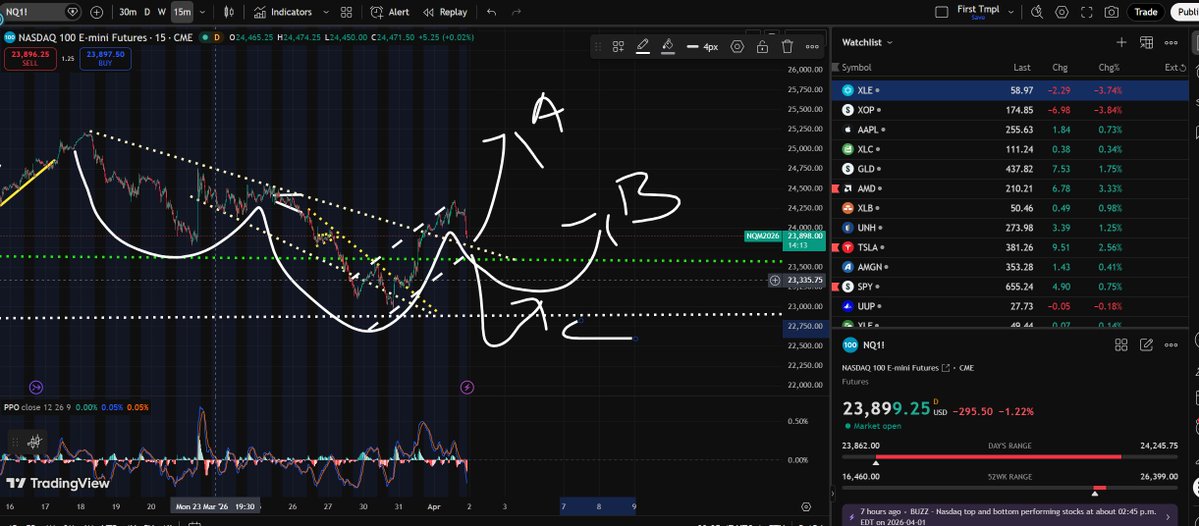Expand the Watchlist name dropdown

pos(867,43)
